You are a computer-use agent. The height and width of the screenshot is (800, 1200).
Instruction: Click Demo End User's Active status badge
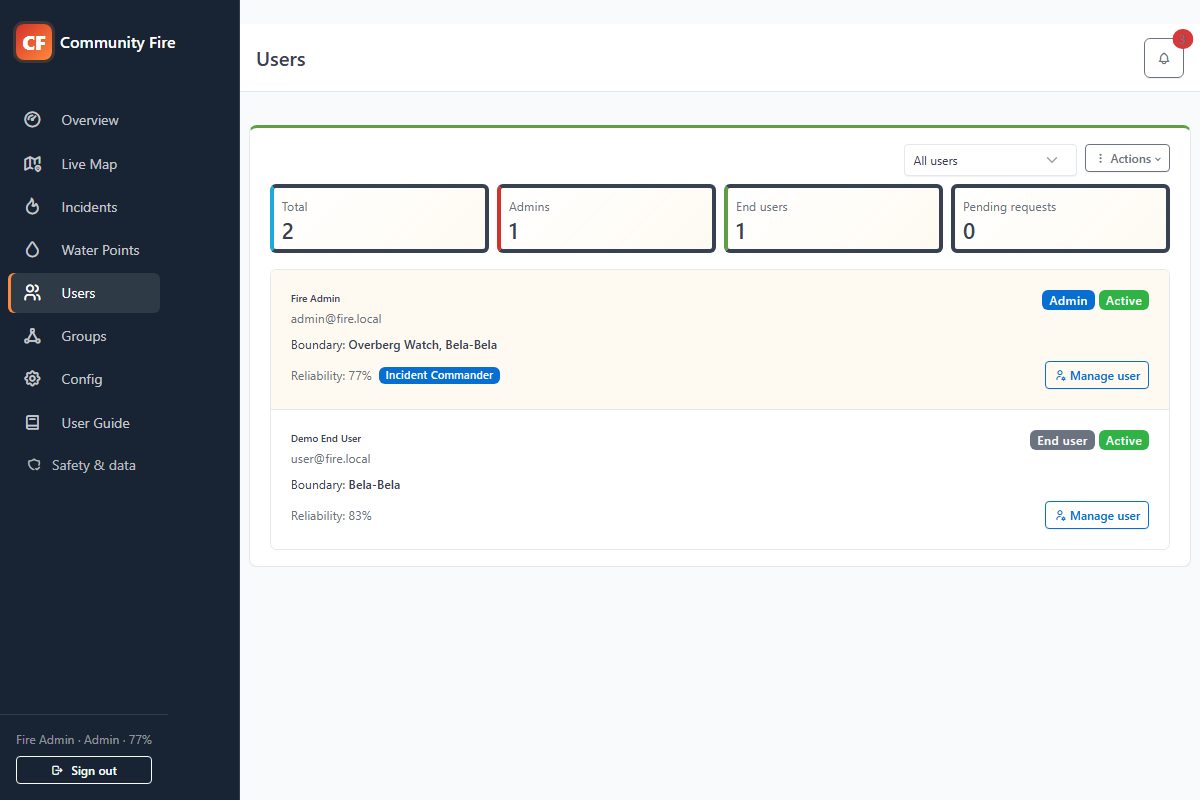coord(1124,441)
